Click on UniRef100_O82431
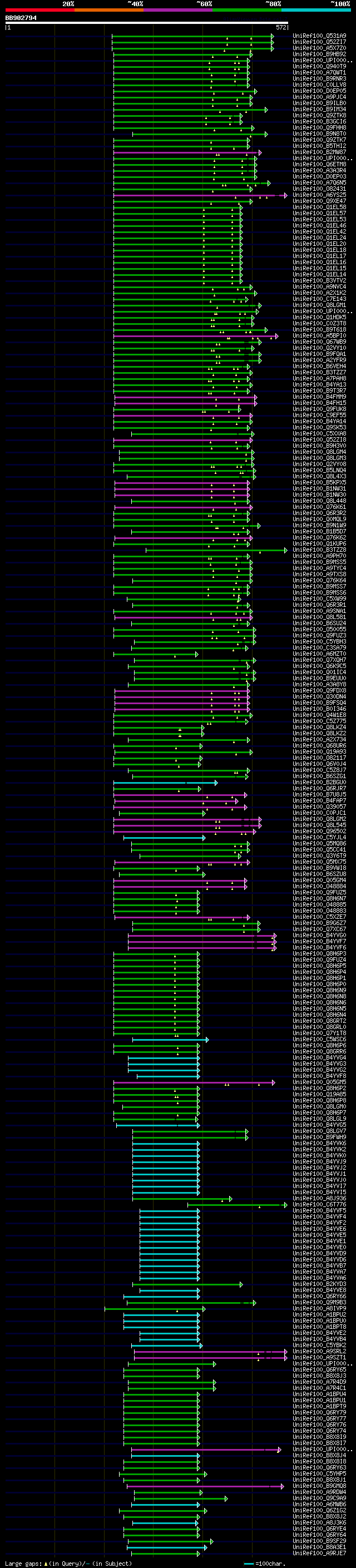 tap(319, 189)
